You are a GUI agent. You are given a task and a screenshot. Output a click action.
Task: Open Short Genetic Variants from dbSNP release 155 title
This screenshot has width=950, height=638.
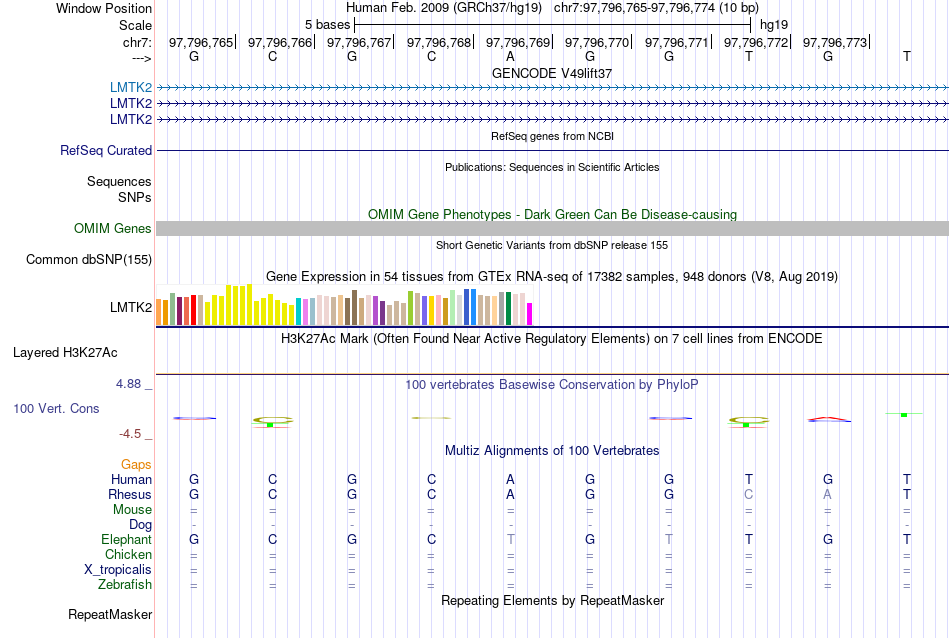click(x=552, y=245)
